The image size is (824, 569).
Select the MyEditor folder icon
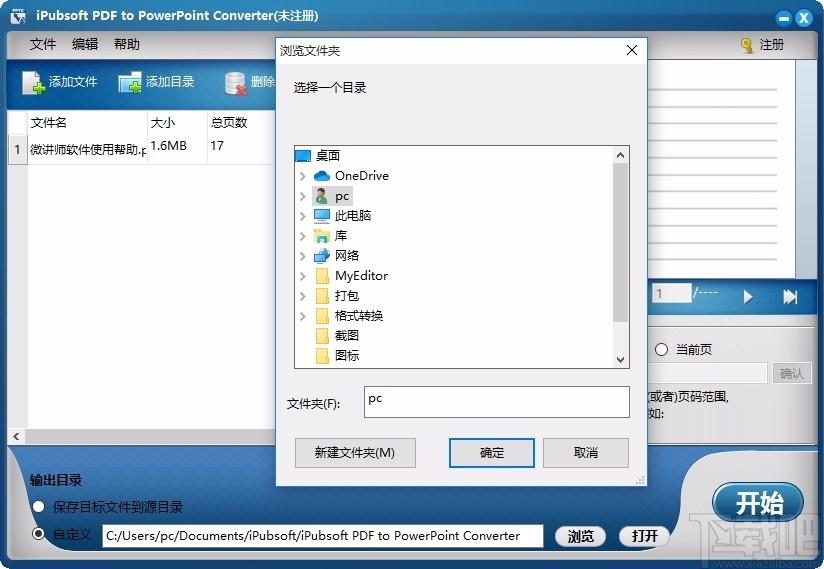click(322, 276)
